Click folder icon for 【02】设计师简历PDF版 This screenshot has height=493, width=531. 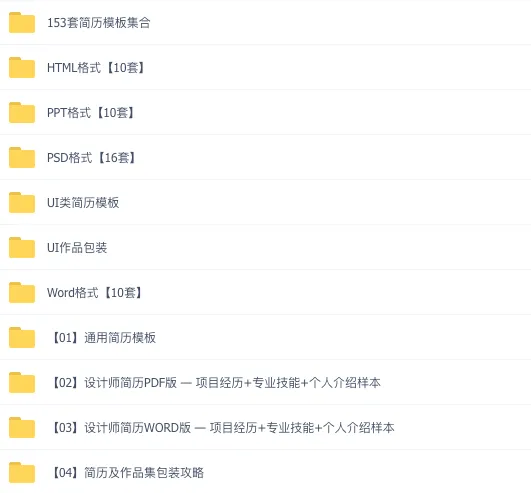coord(22,383)
